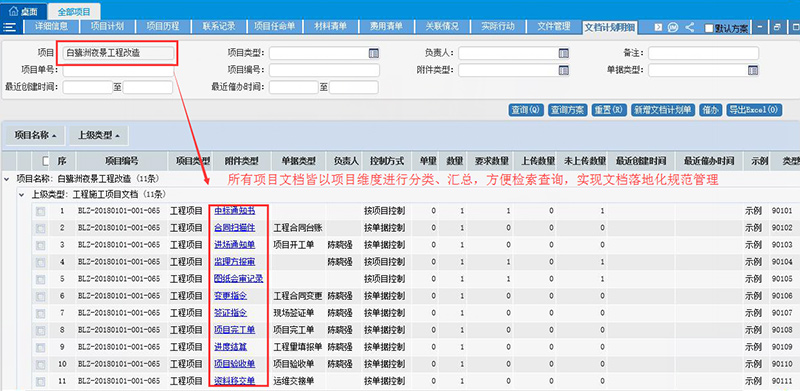
Task: Open the 签证指令 link
Action: tap(231, 312)
